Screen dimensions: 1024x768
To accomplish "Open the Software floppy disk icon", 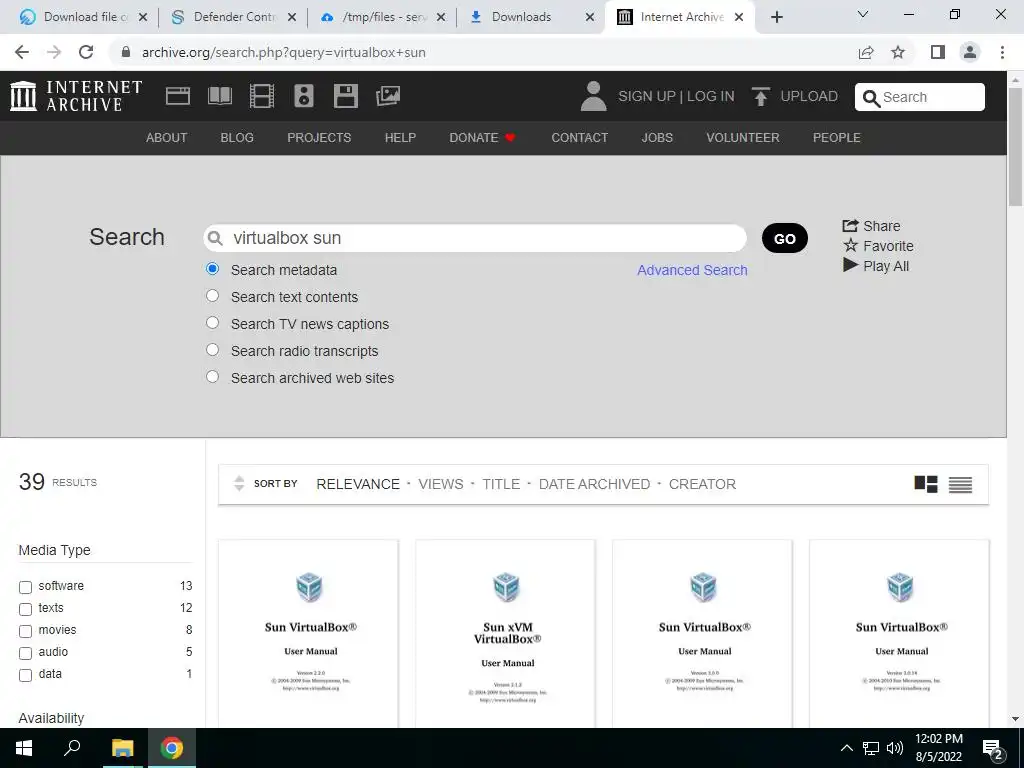I will 345,96.
